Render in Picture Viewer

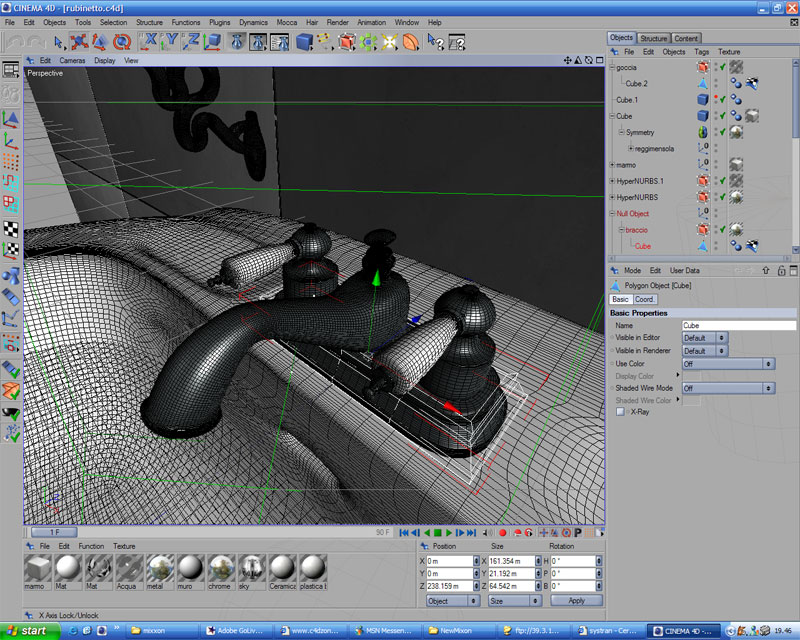(x=258, y=42)
